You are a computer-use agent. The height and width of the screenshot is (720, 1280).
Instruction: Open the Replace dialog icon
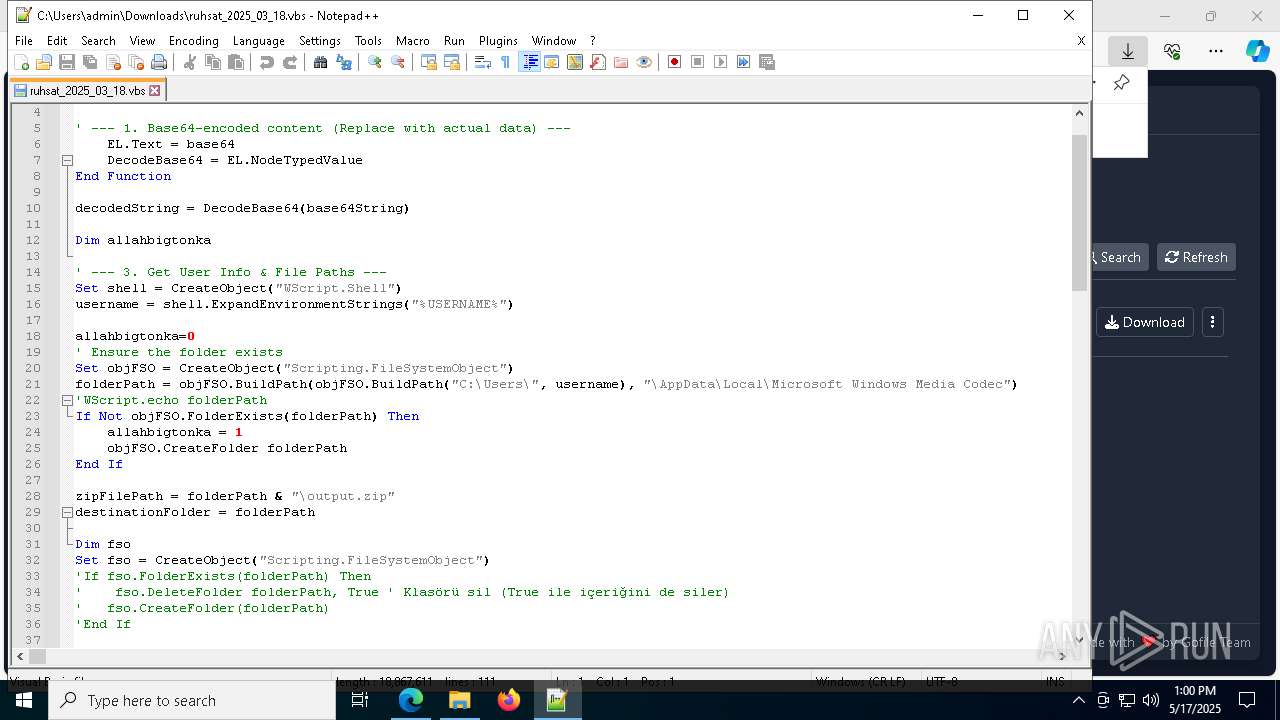click(x=344, y=62)
